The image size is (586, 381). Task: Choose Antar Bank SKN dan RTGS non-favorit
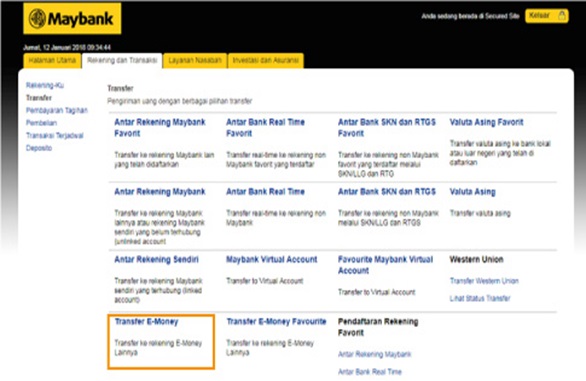pyautogui.click(x=387, y=192)
